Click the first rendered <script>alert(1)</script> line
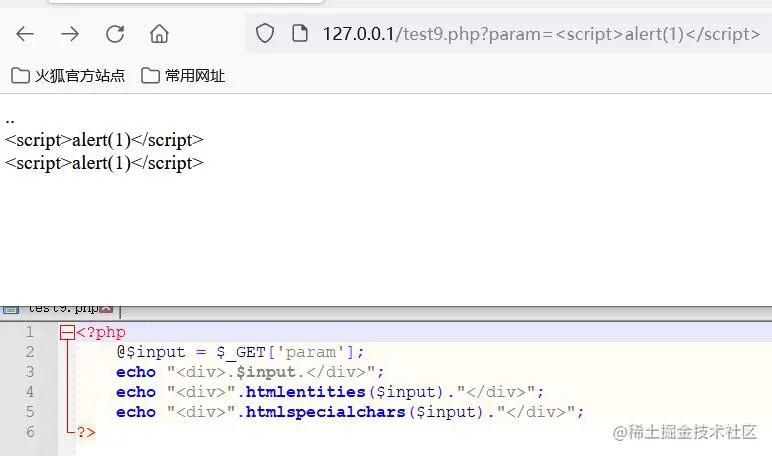 coord(104,140)
